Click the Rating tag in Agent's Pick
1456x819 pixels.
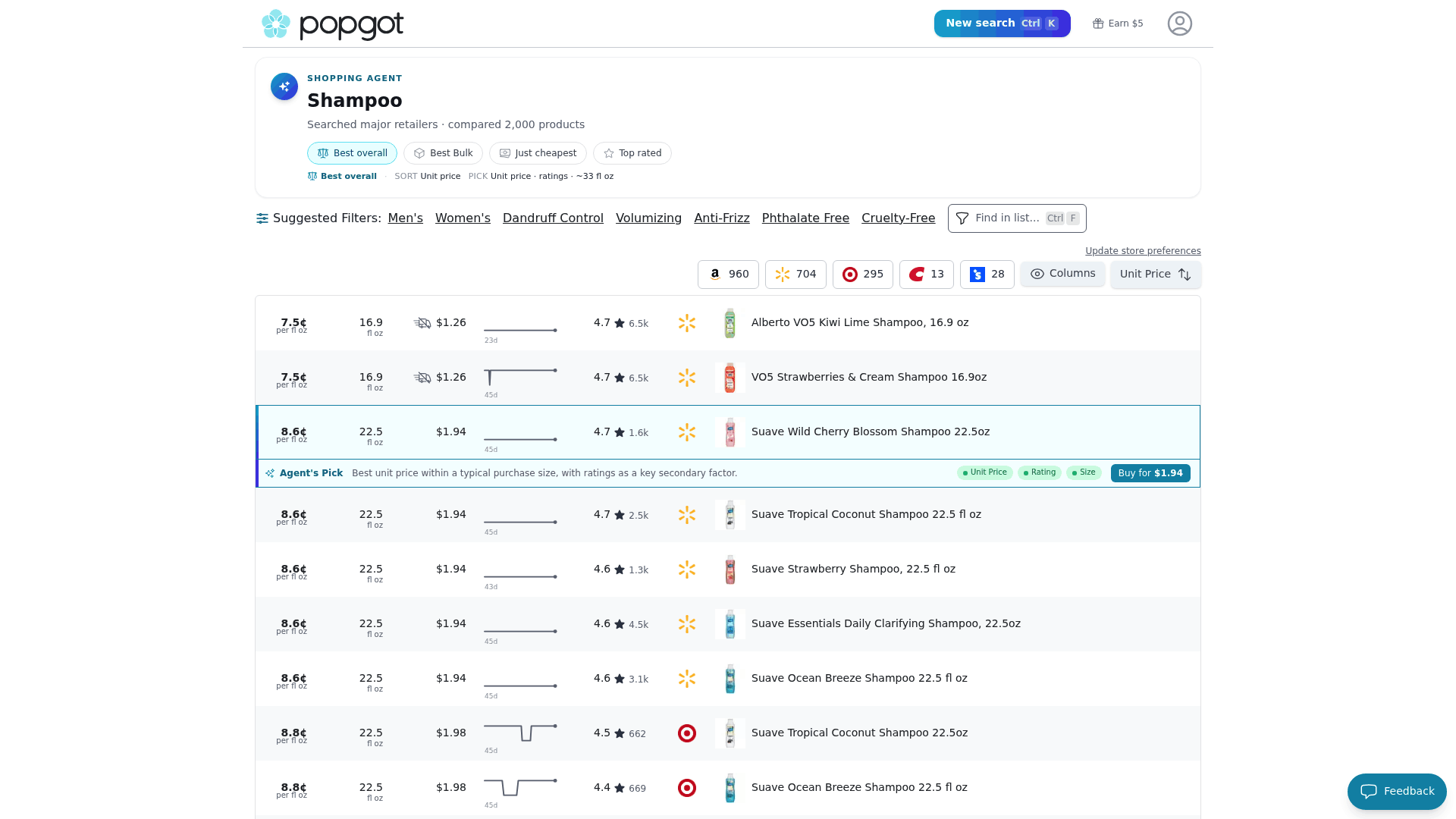1039,472
